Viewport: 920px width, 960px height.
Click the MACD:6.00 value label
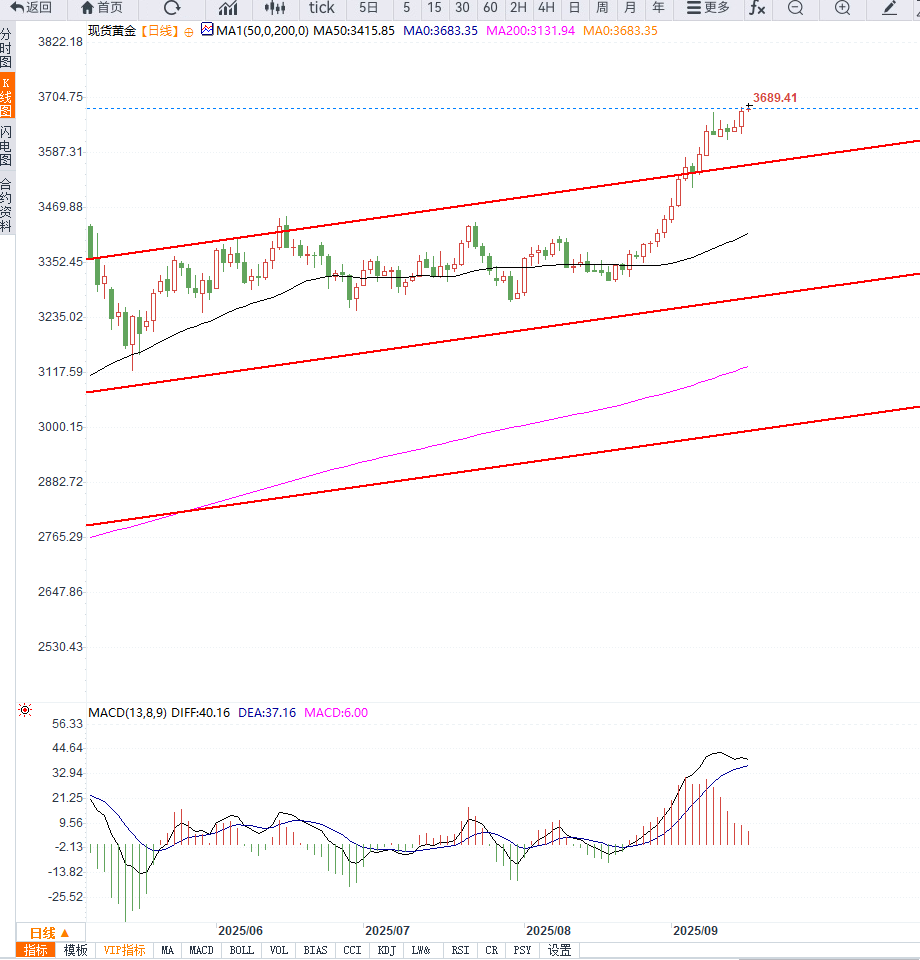336,713
